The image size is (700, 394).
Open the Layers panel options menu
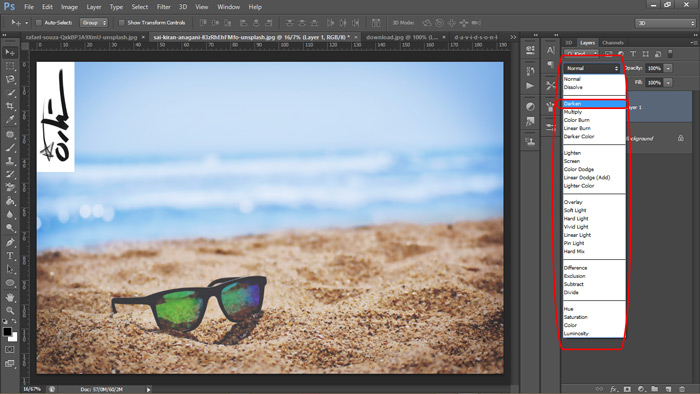tap(694, 42)
